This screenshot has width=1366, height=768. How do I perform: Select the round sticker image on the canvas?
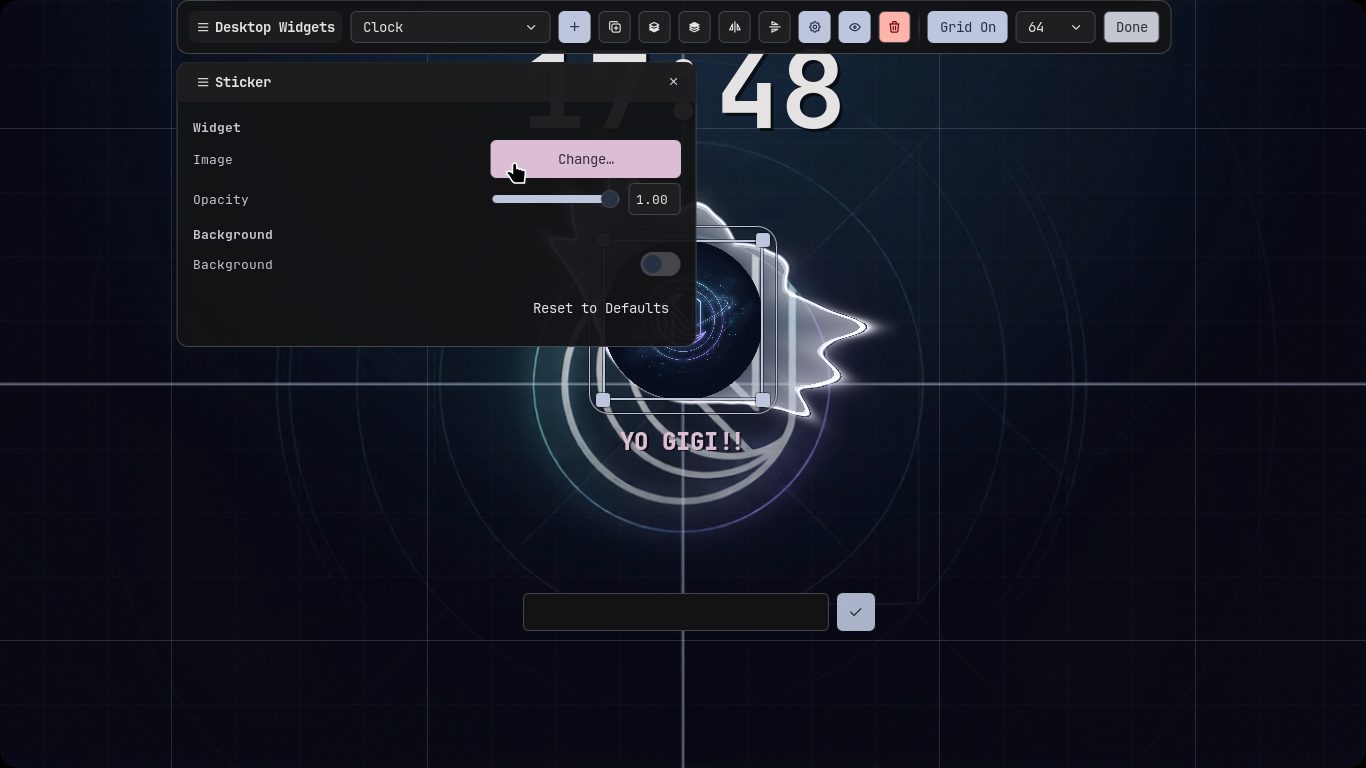(683, 322)
